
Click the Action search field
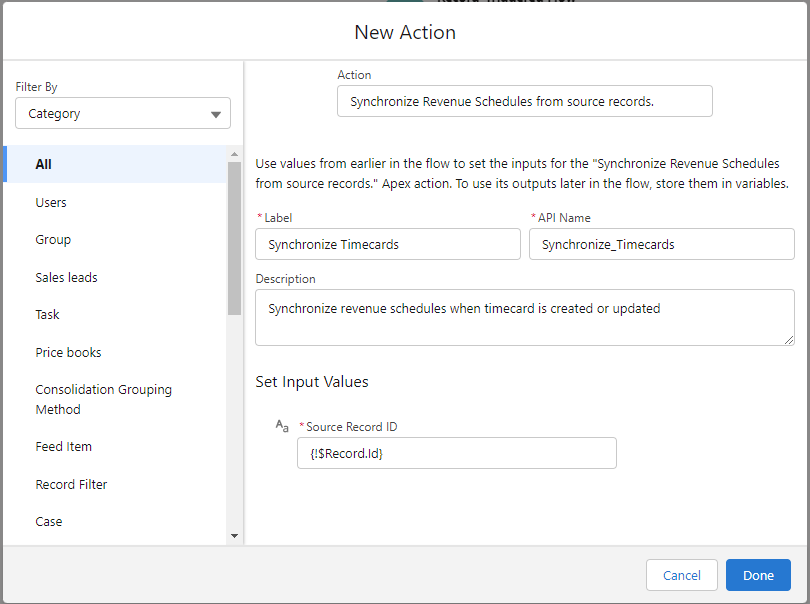524,101
